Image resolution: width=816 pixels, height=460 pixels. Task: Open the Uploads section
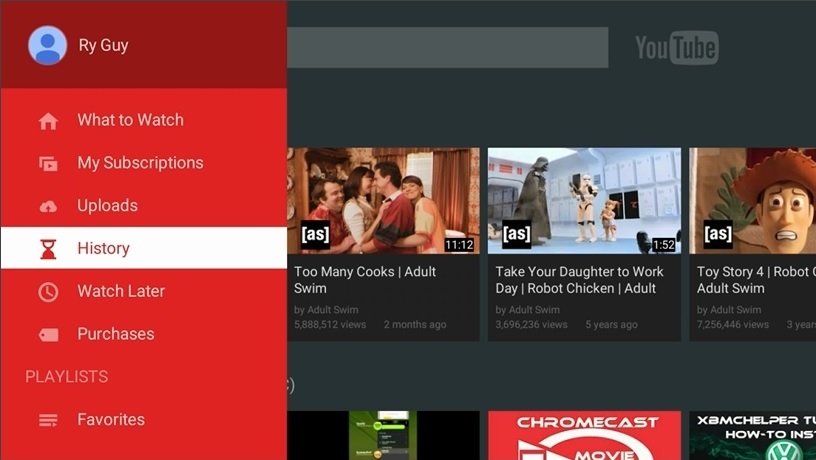(x=108, y=206)
